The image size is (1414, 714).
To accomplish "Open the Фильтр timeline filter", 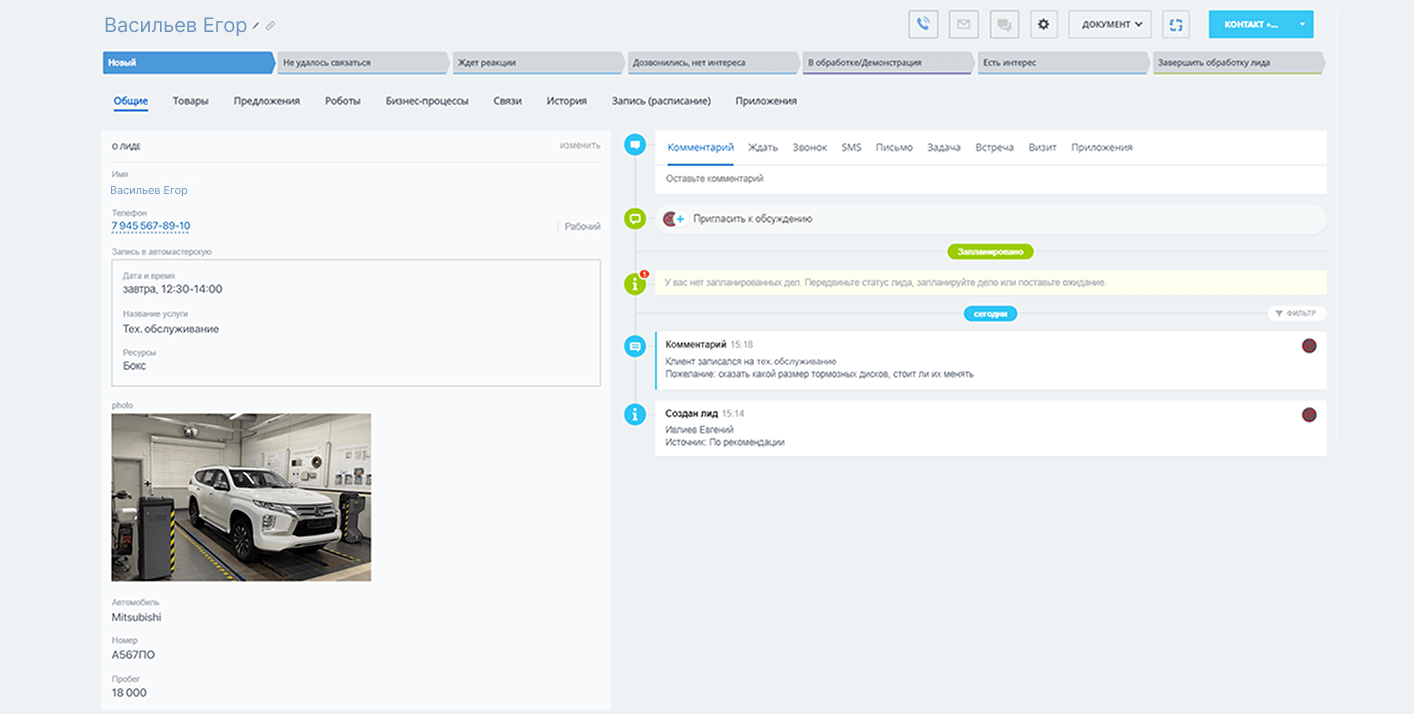I will [1297, 313].
